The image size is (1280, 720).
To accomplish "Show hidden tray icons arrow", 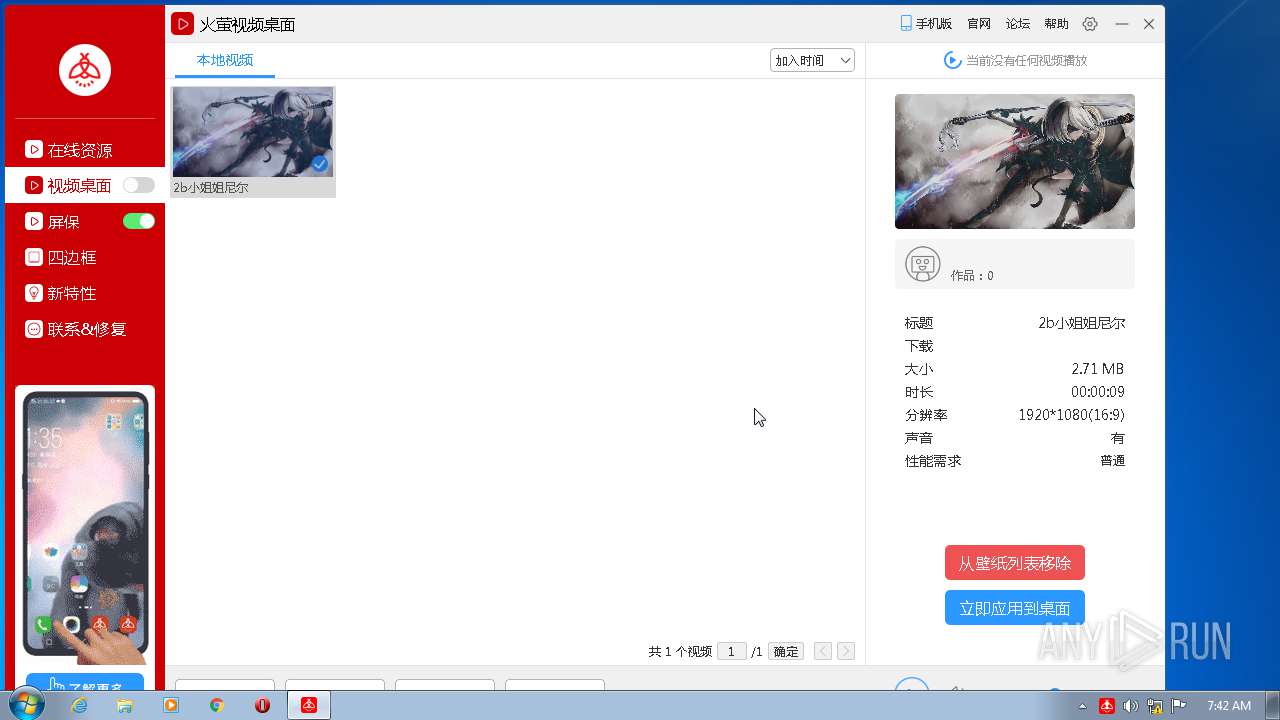I will 1083,706.
